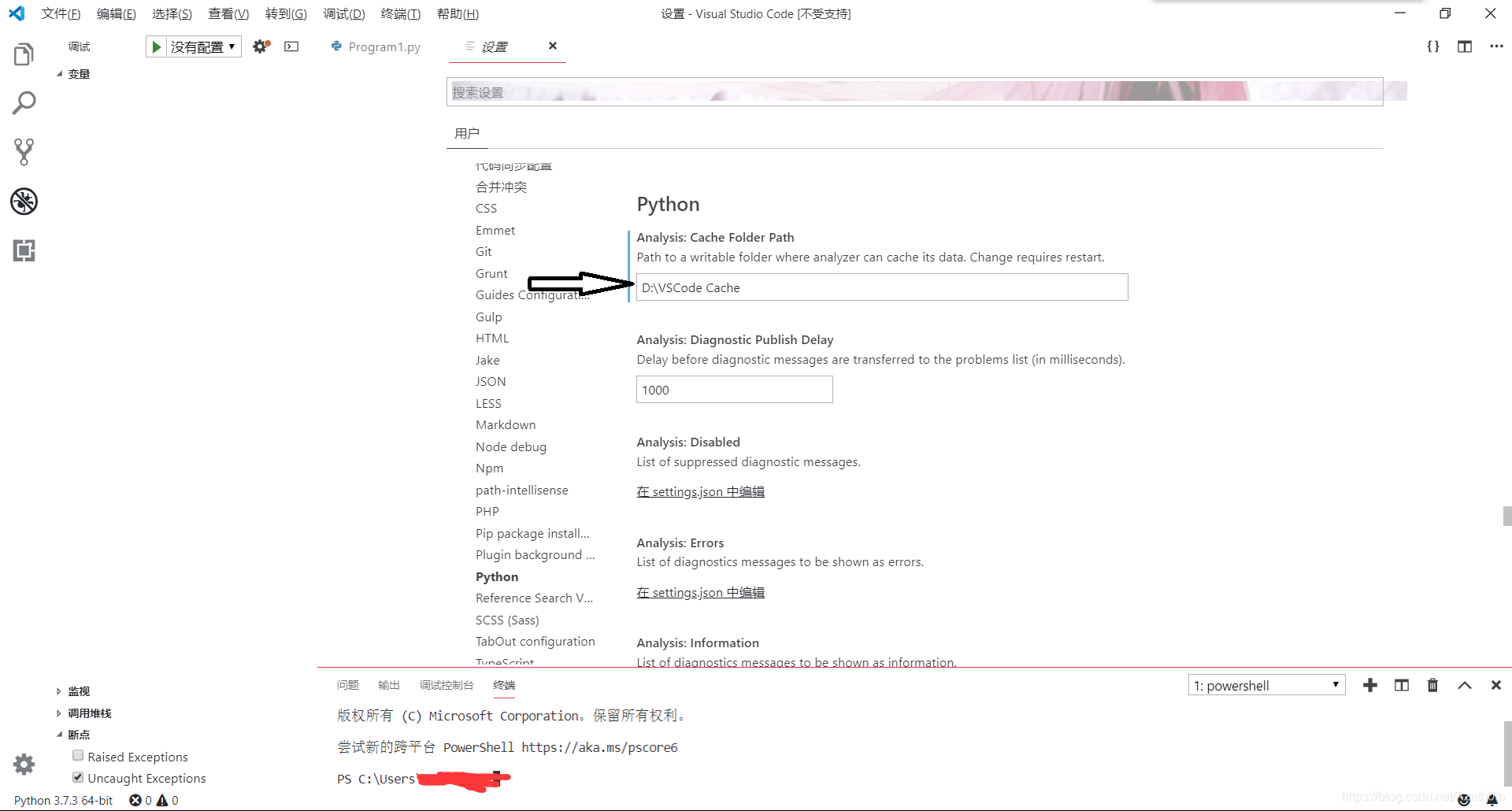
Task: Open the debug console icon
Action: [291, 46]
